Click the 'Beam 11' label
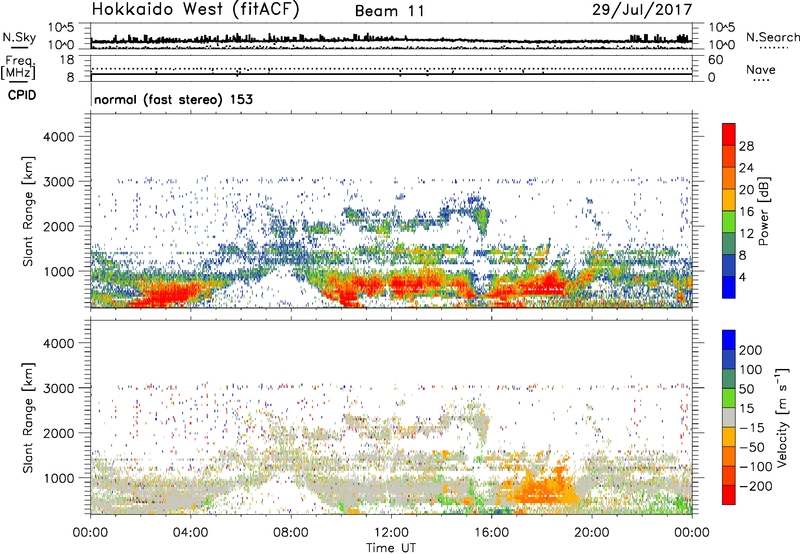The width and height of the screenshot is (800, 554). pyautogui.click(x=390, y=11)
